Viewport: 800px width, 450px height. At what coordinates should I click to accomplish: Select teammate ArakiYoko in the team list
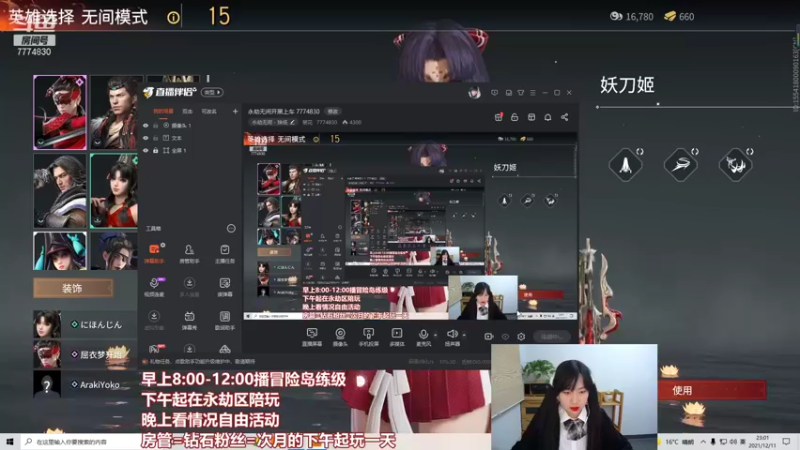point(85,384)
